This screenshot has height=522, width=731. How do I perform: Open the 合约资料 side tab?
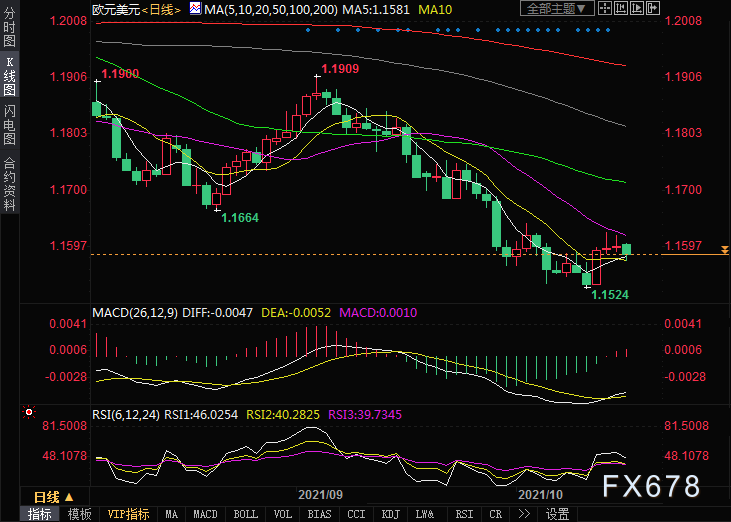tap(9, 184)
